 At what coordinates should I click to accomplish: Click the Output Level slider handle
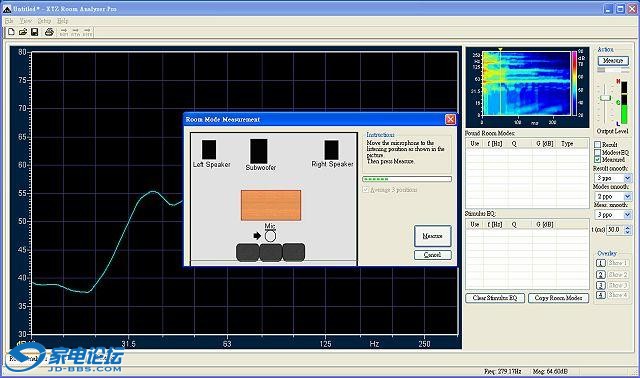point(605,98)
